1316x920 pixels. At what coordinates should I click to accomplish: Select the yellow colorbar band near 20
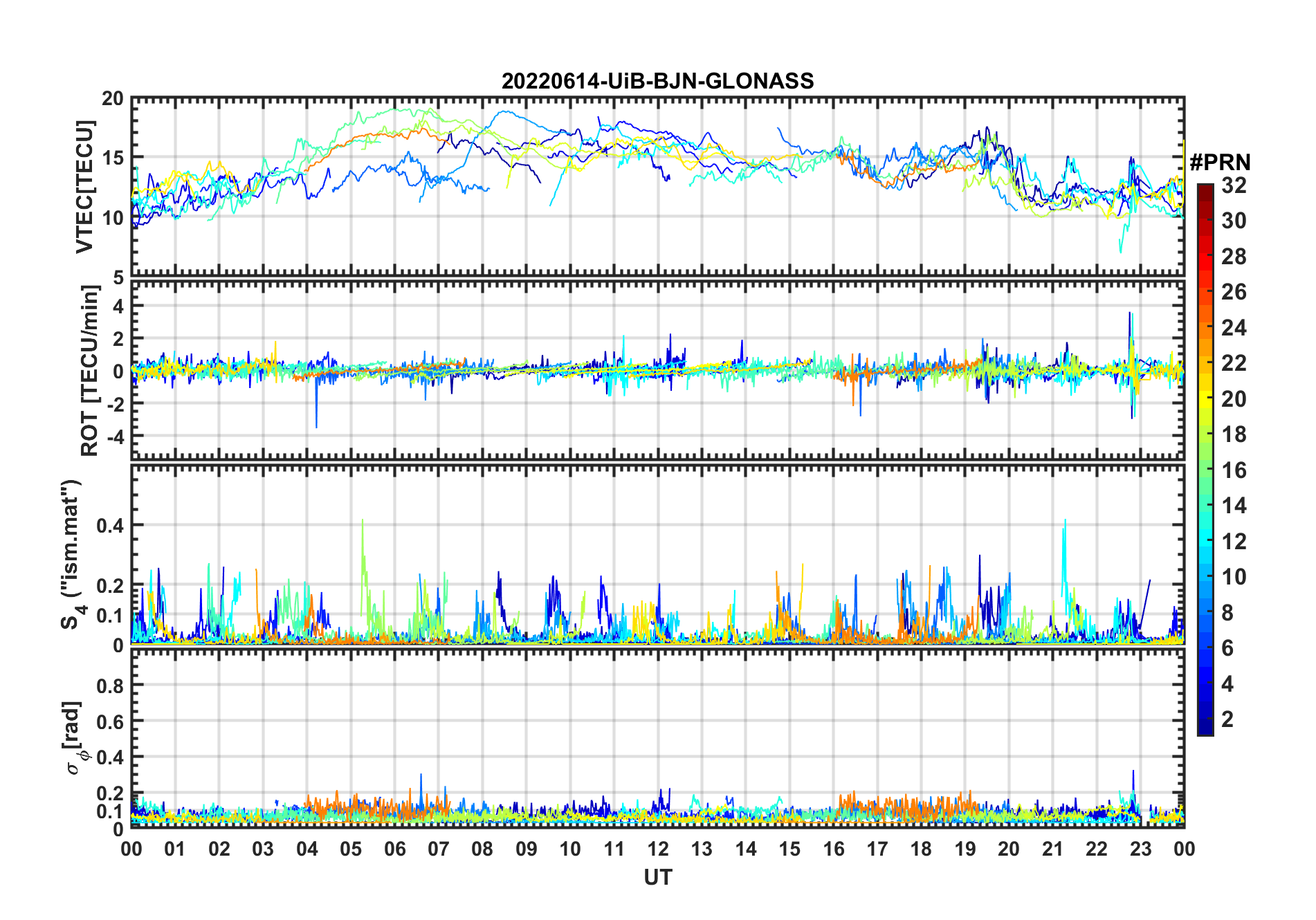coord(1205,399)
